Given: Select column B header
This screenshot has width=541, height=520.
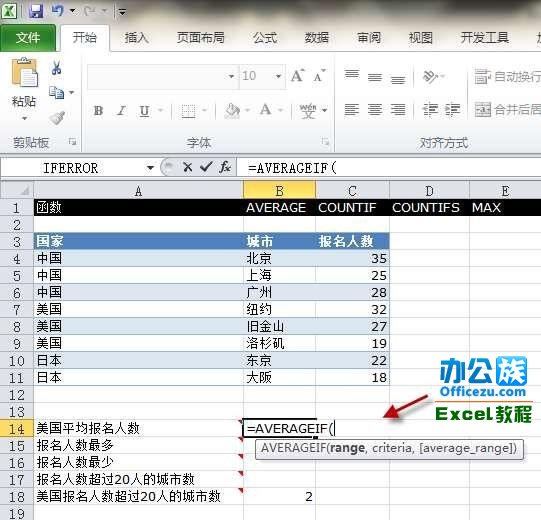Looking at the screenshot, I should [279, 190].
